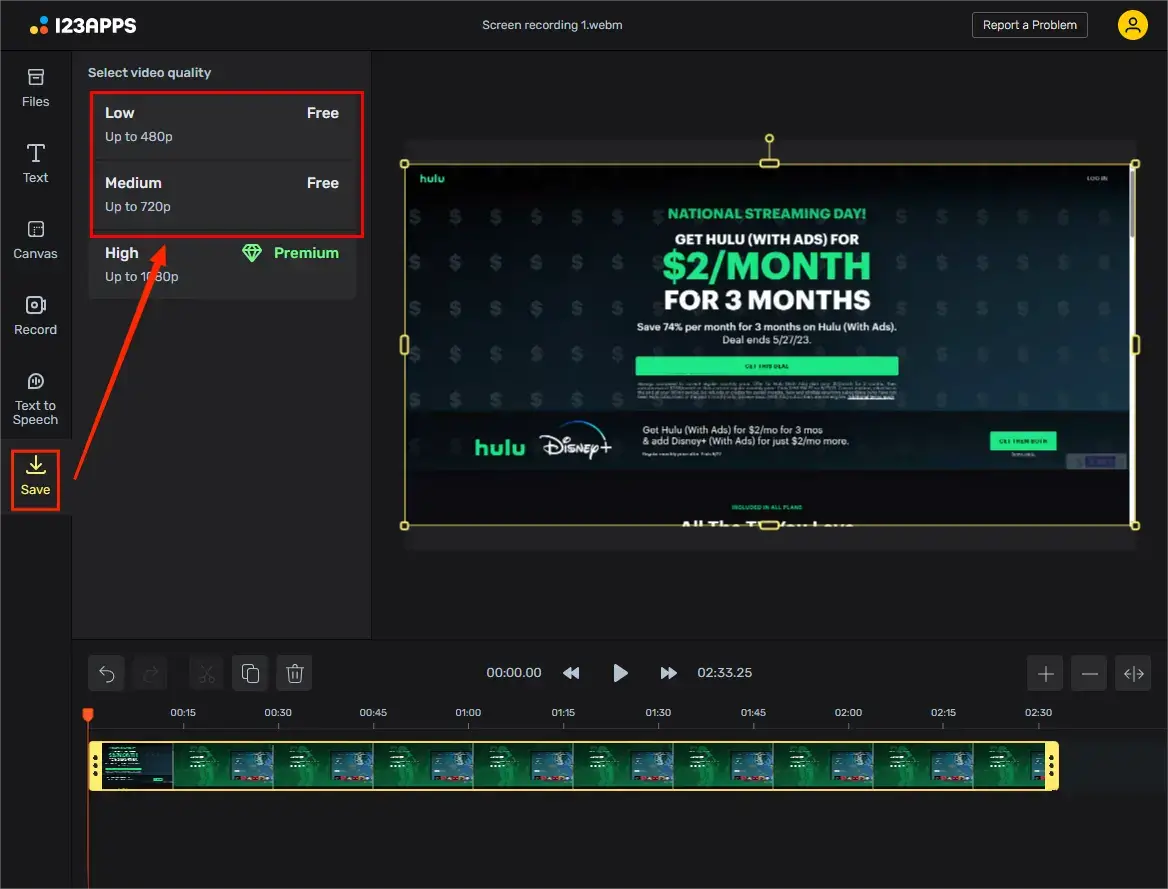Screen dimensions: 1168x889
Task: Zoom in the timeline with plus
Action: 1045,674
